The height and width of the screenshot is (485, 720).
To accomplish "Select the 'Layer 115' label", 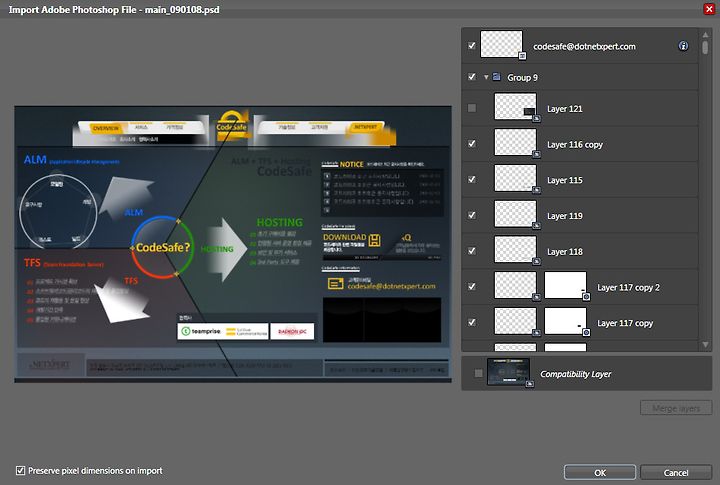I will coord(564,180).
